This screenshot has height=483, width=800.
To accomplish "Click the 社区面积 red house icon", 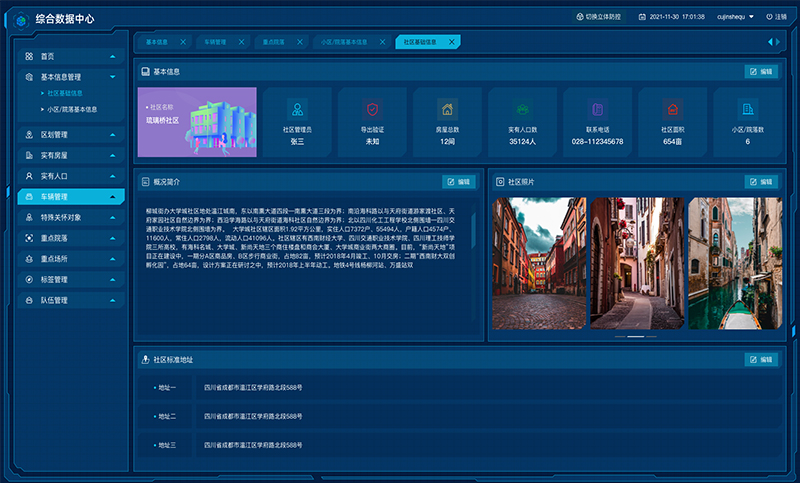I will (x=672, y=109).
